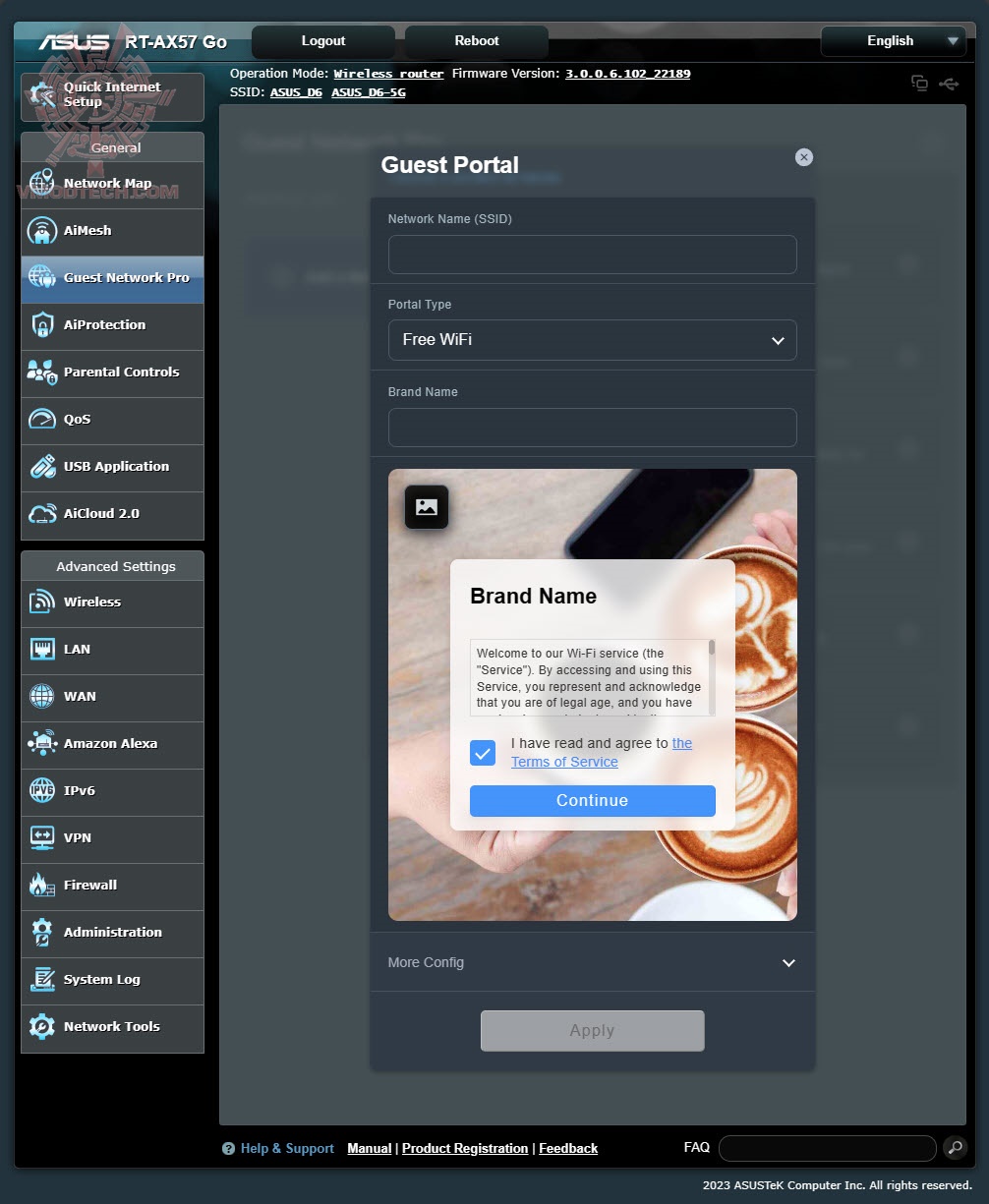Select USB Application menu item
The image size is (989, 1204).
[113, 467]
